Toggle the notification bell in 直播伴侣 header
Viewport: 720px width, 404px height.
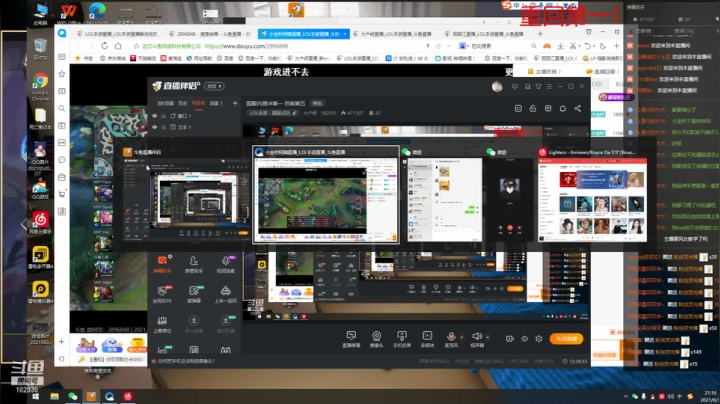point(562,108)
